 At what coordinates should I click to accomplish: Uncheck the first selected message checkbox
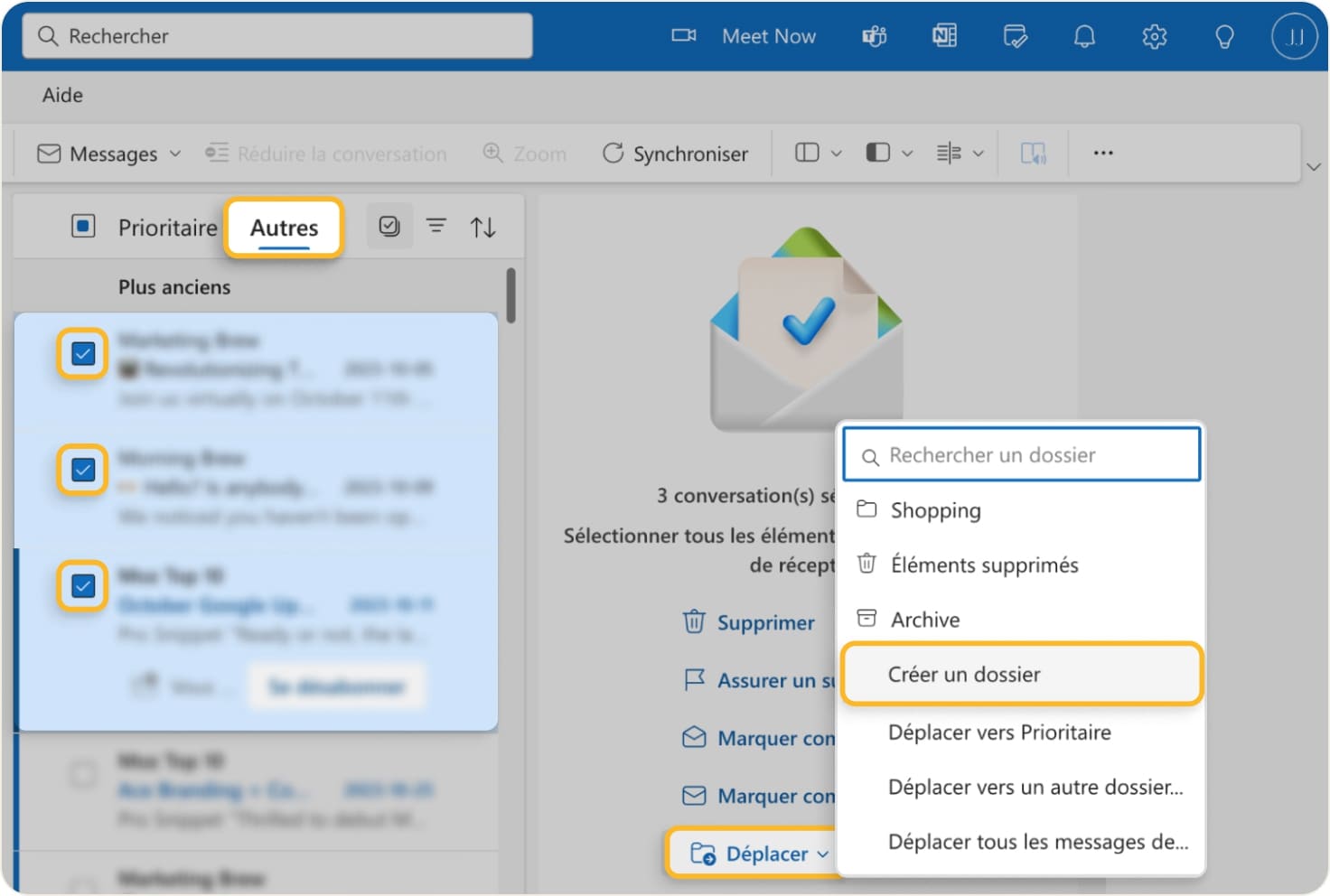(83, 353)
